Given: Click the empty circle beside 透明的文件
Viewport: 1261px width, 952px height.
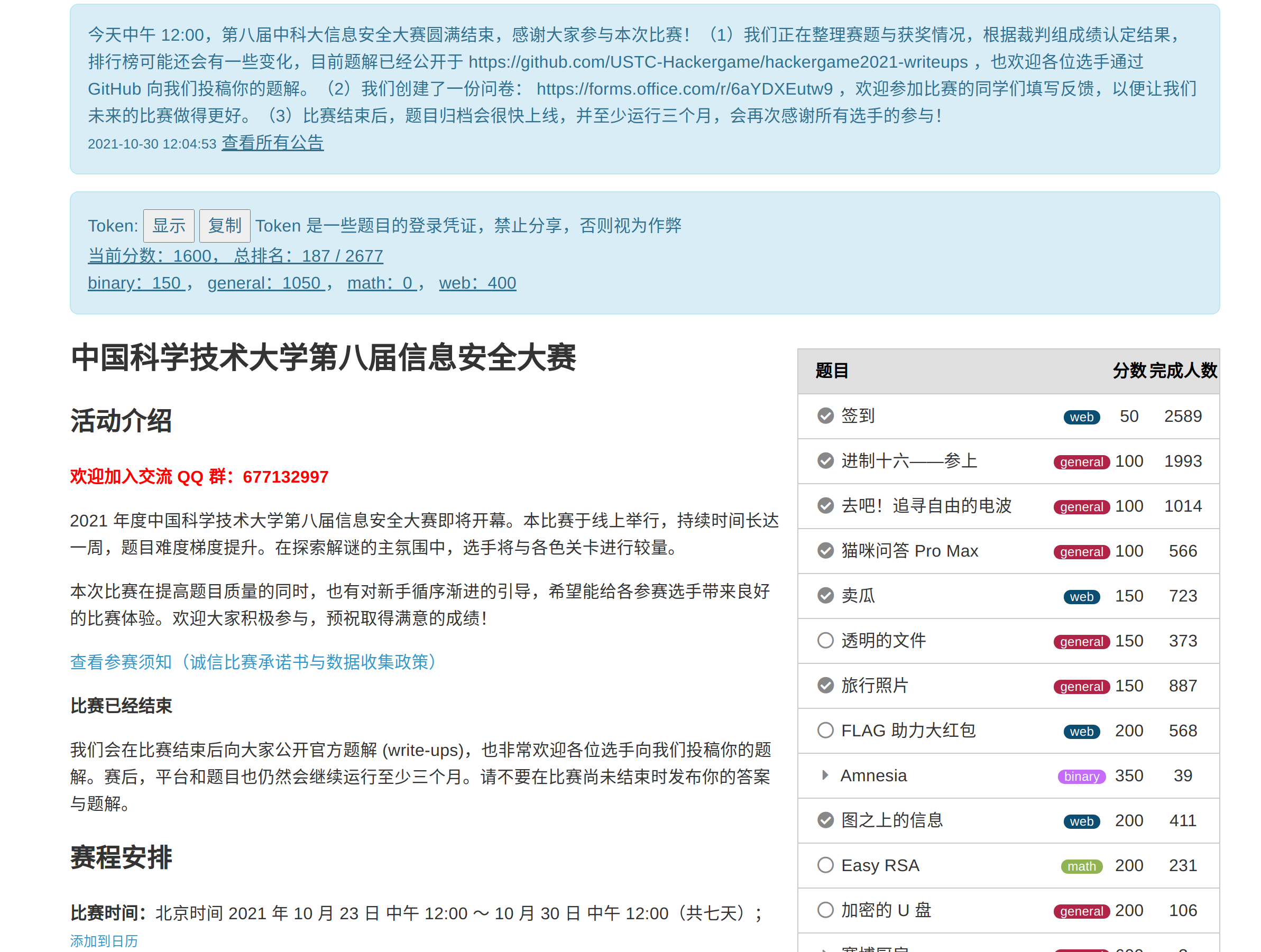Looking at the screenshot, I should tap(825, 640).
